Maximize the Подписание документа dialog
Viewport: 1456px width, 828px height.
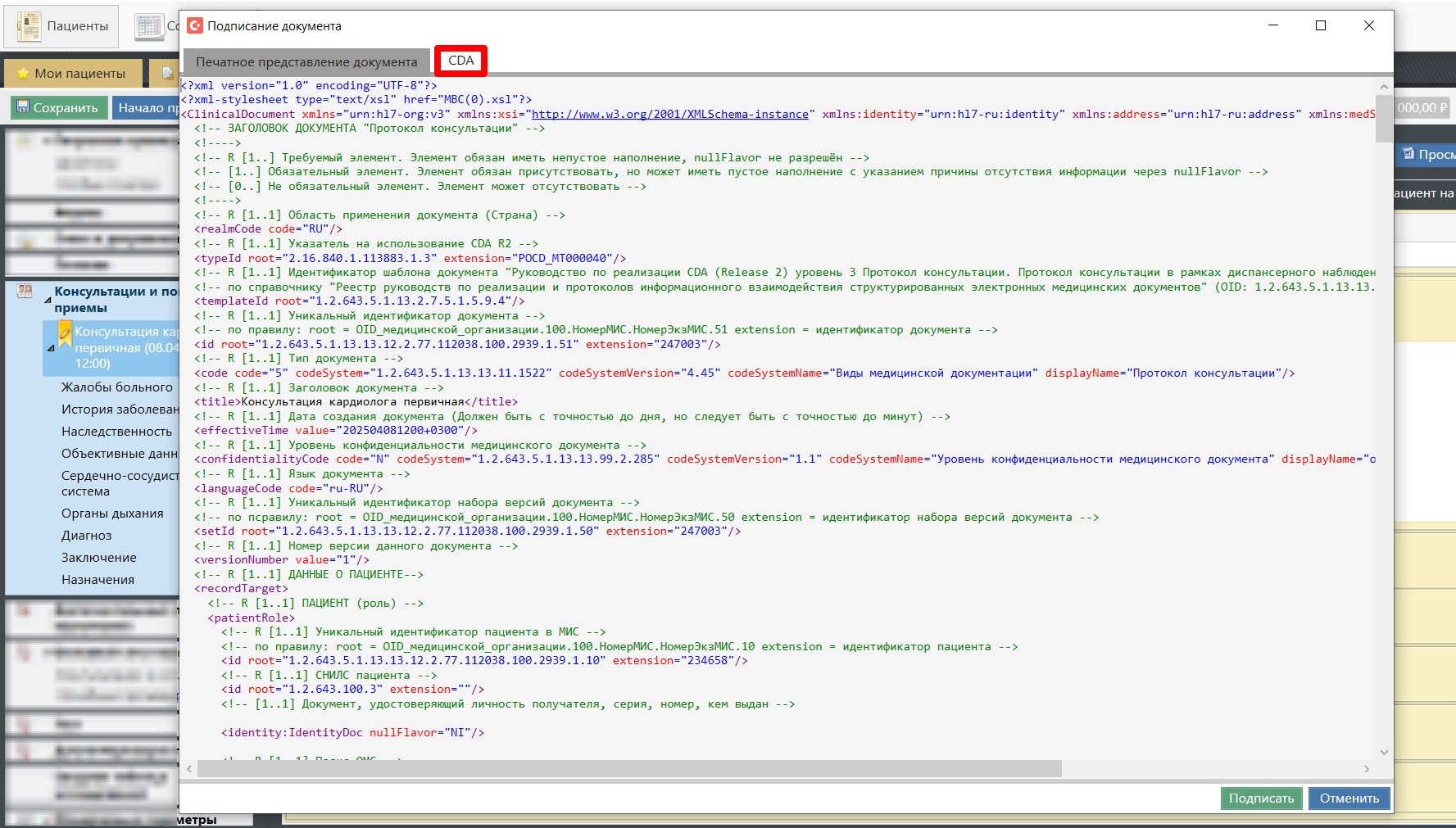pos(1321,26)
